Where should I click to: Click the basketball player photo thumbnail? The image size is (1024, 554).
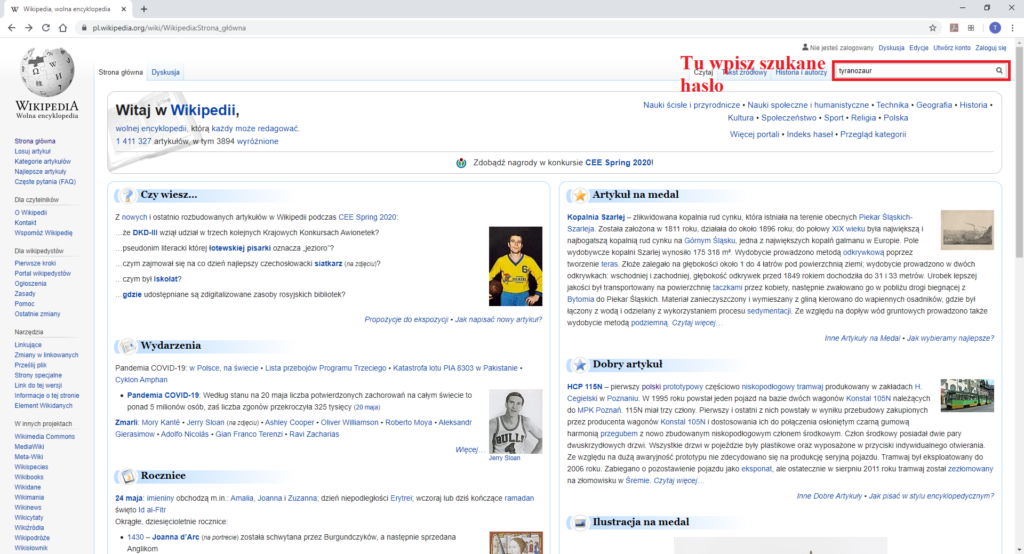coord(515,266)
